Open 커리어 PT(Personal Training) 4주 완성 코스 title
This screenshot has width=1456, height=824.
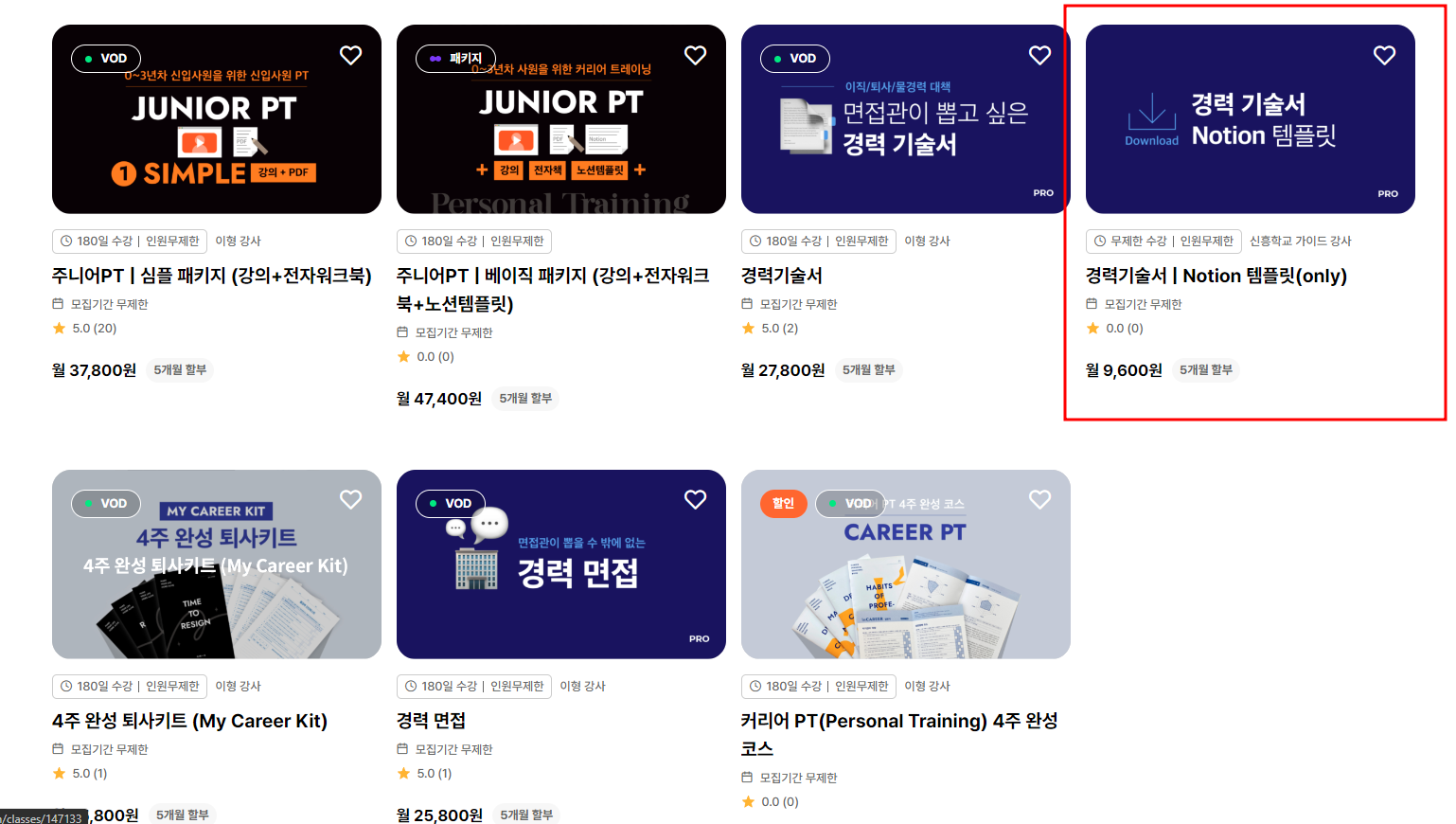tap(899, 735)
